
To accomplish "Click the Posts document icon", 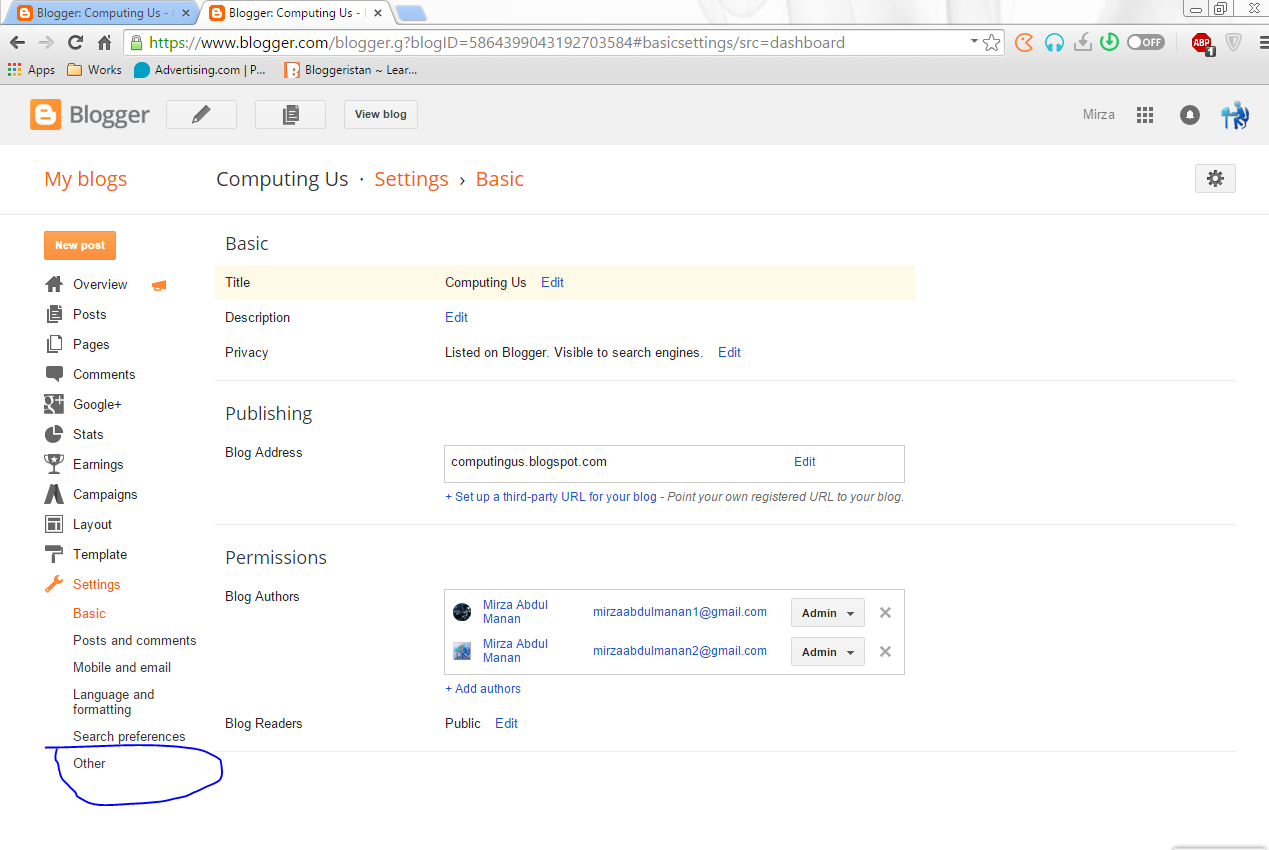I will coord(54,314).
